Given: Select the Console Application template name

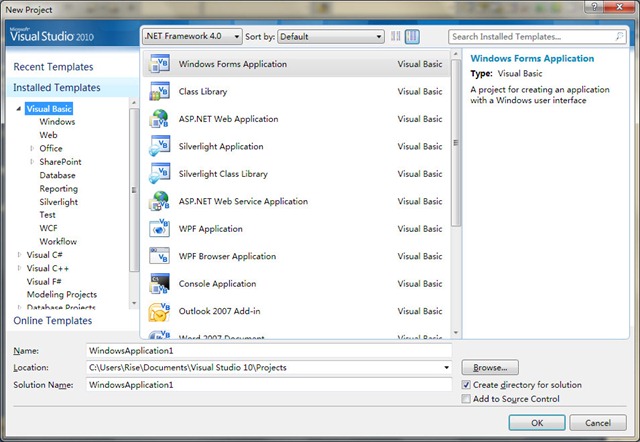Looking at the screenshot, I should click(217, 284).
